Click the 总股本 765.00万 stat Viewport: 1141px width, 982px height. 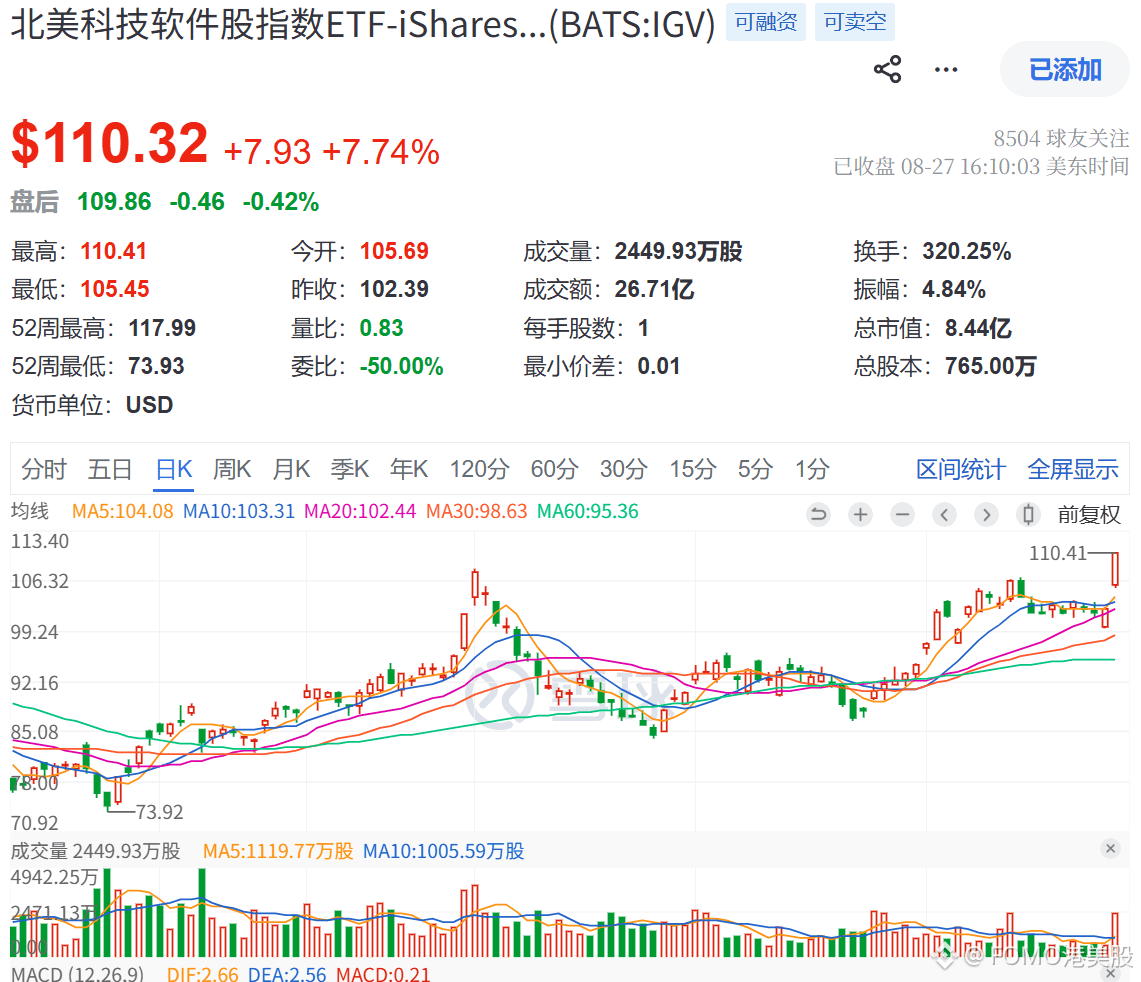tap(945, 365)
